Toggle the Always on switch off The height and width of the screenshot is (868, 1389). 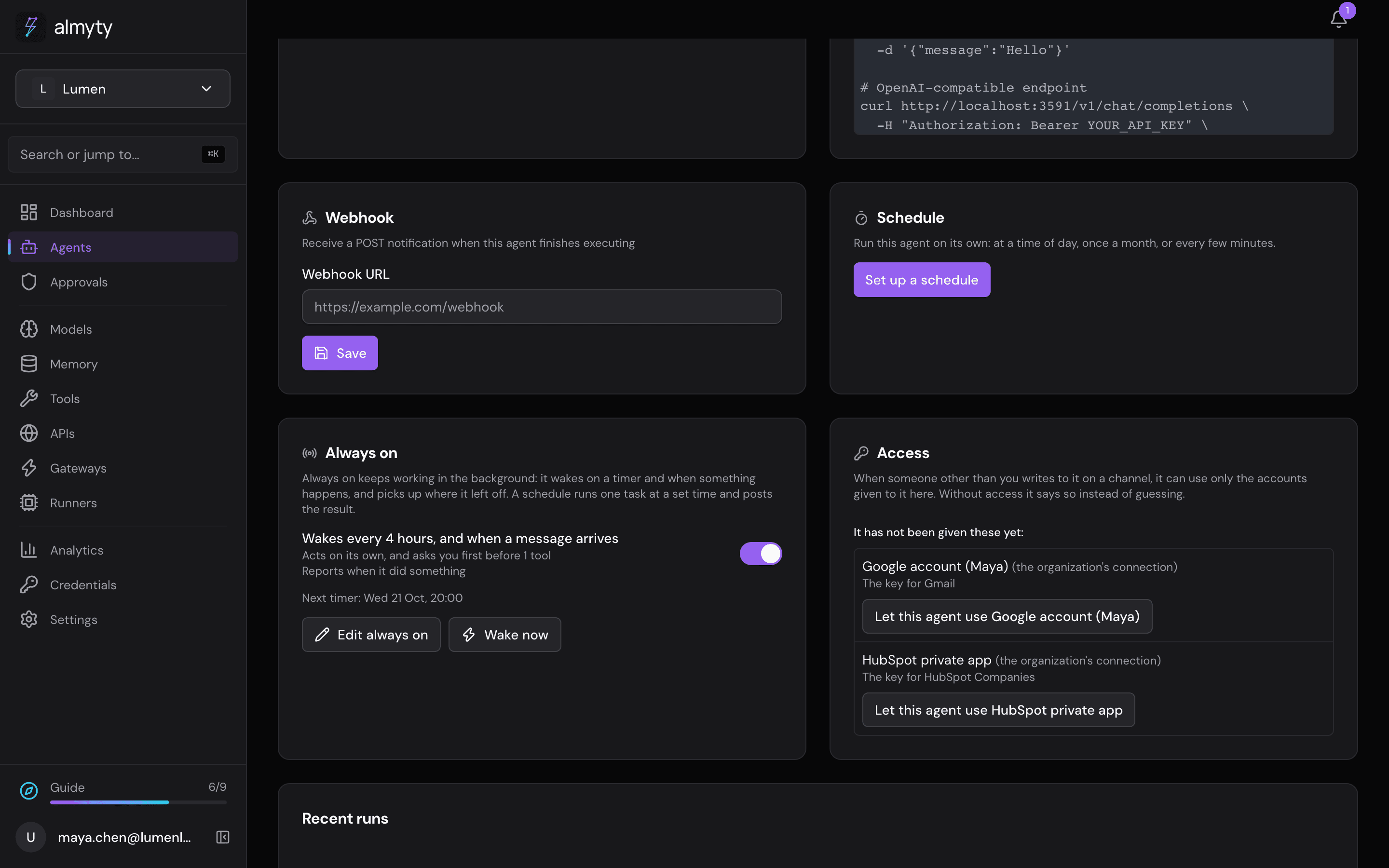click(x=761, y=554)
